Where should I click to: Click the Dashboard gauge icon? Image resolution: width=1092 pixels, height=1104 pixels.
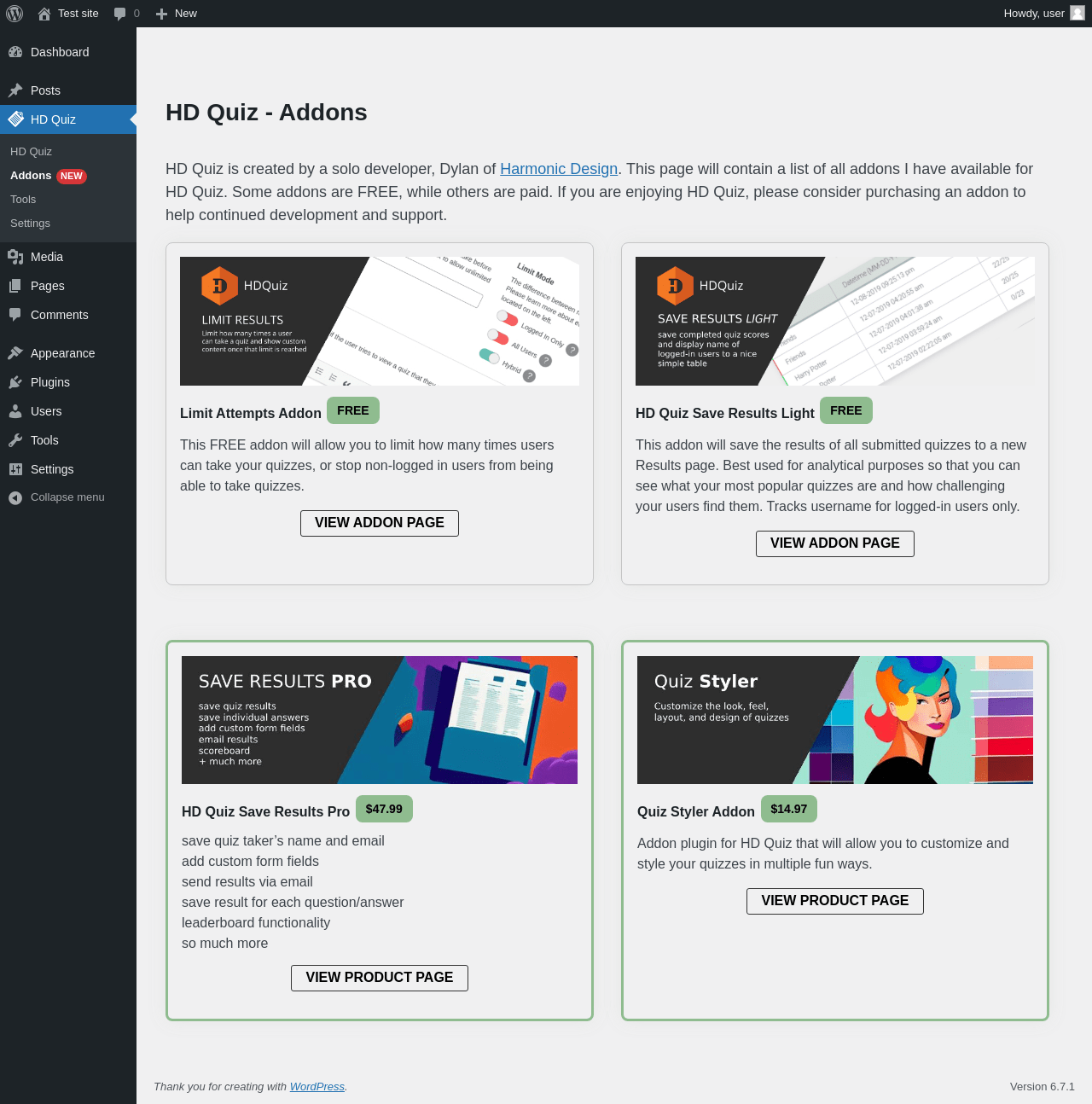(15, 52)
